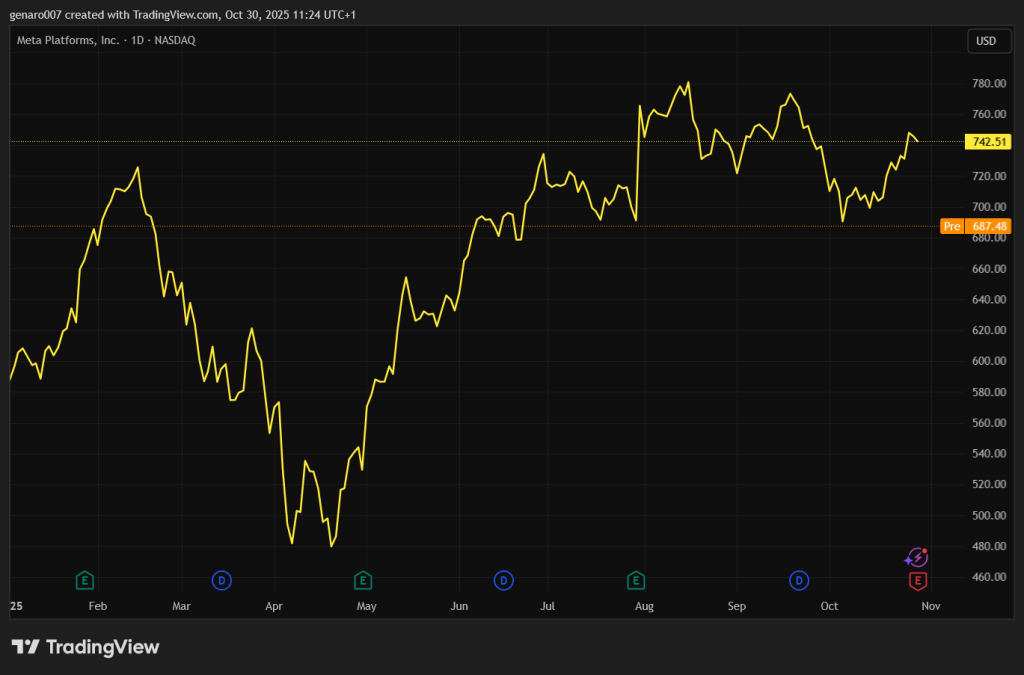Click the March dividend marker icon
Screen dimensions: 1024x675
coord(221,580)
